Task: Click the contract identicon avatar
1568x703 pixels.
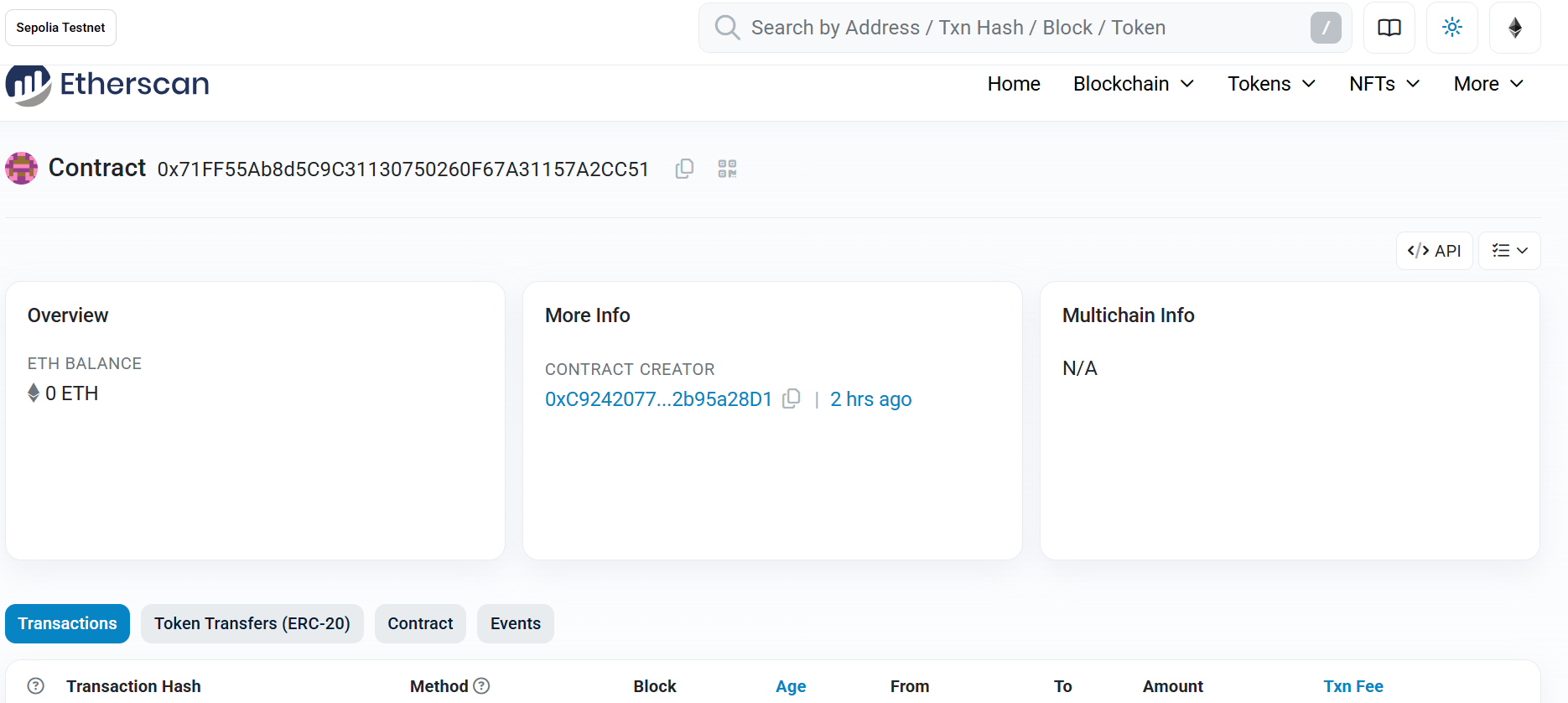Action: (x=22, y=168)
